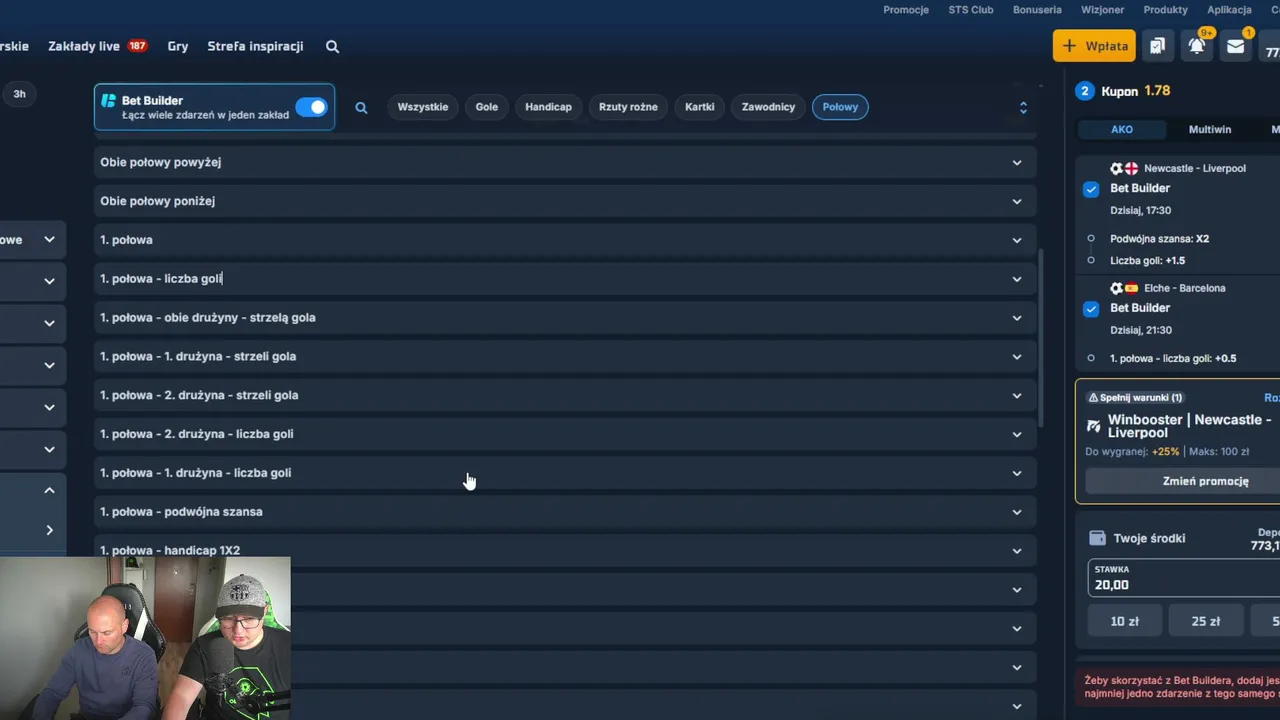
Task: Click the 3h time filter chip
Action: point(19,94)
